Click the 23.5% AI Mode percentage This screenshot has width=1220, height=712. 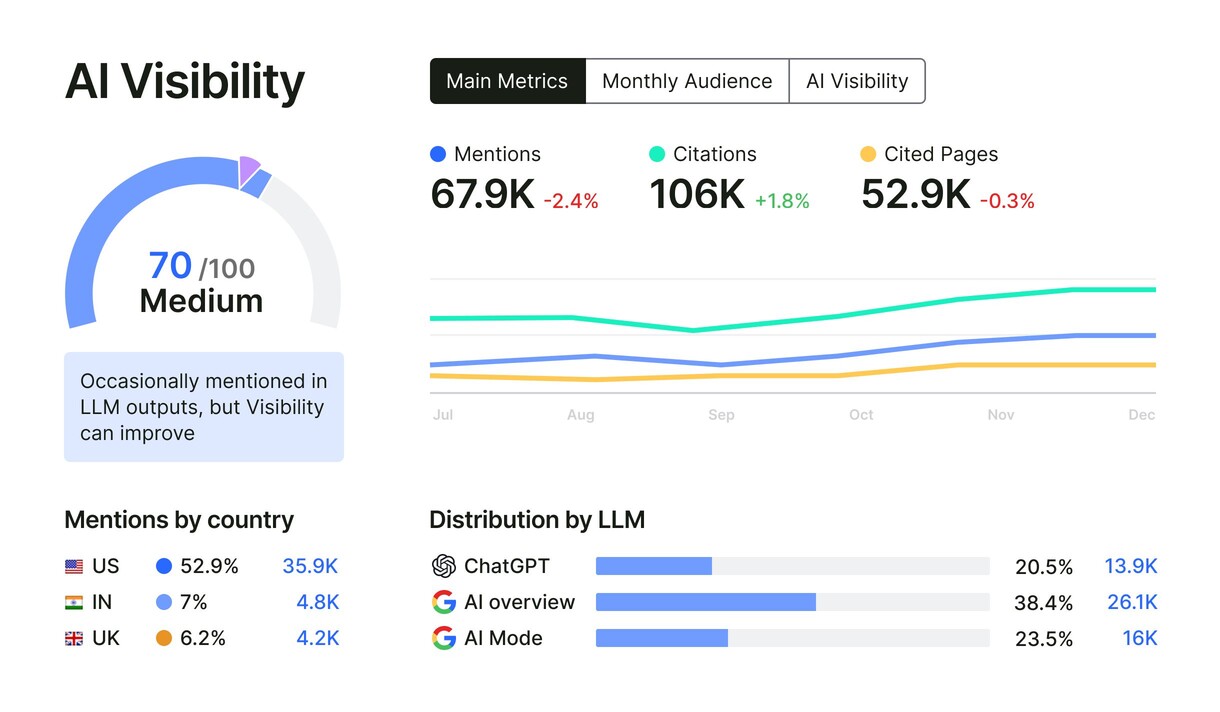click(x=1044, y=639)
